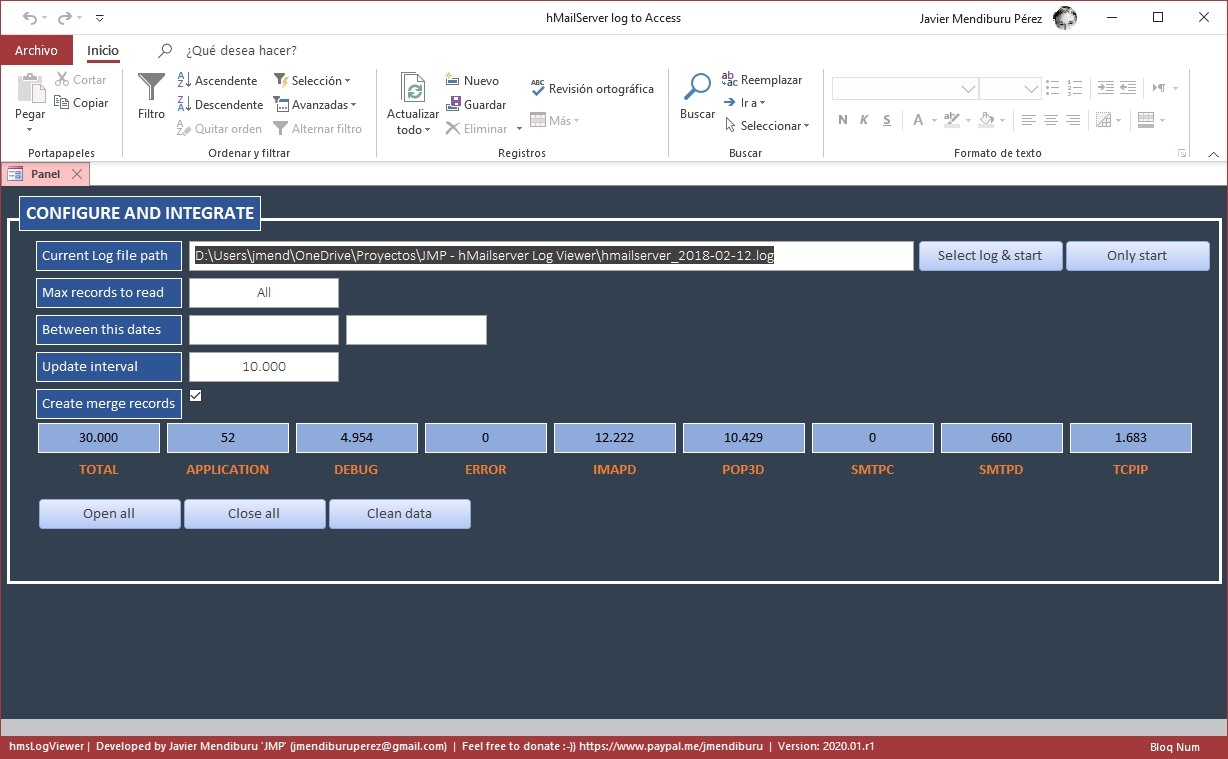This screenshot has width=1228, height=759.
Task: Click the Actualizar todo refresh icon
Action: click(413, 88)
